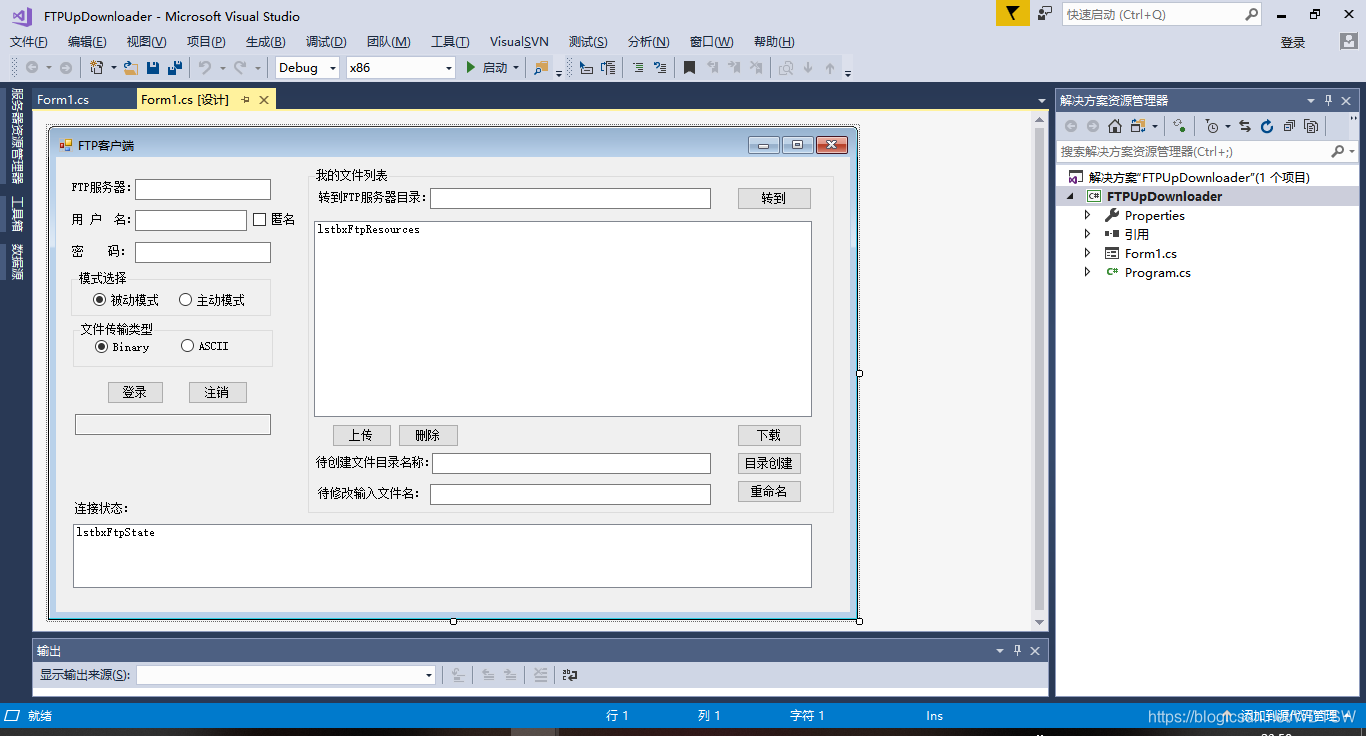Collapse the FTPUpDownloader project node
The height and width of the screenshot is (736, 1366).
[1072, 197]
